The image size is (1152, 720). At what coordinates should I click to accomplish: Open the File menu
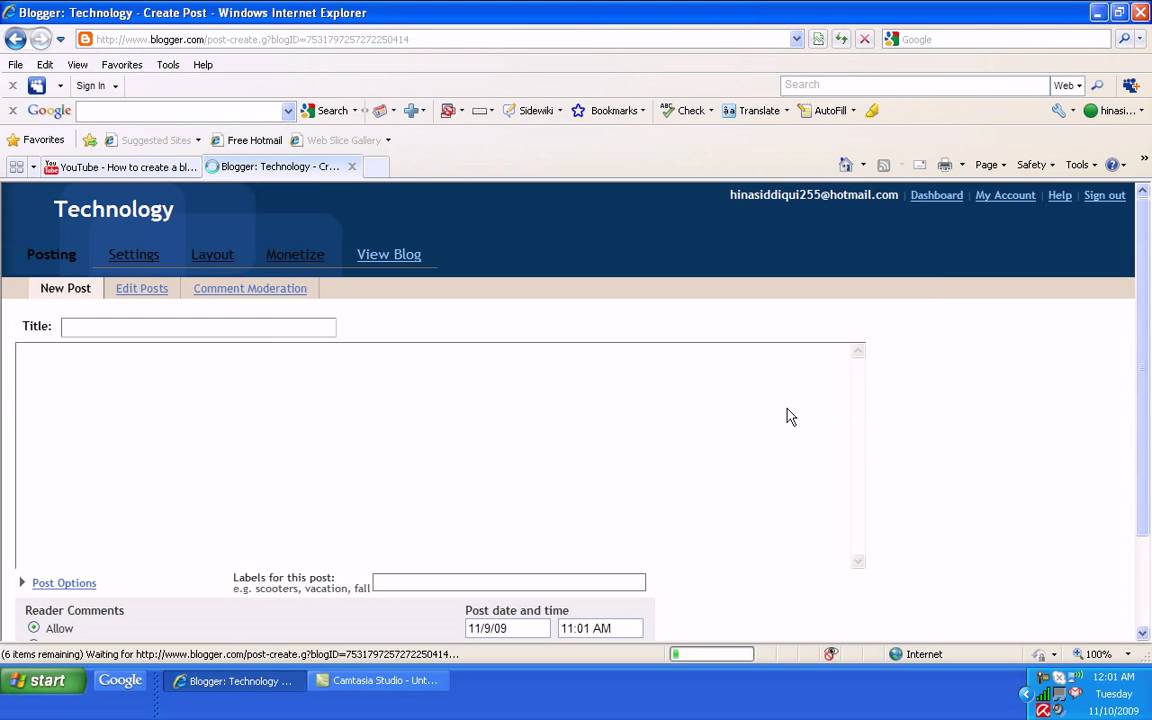pos(15,65)
